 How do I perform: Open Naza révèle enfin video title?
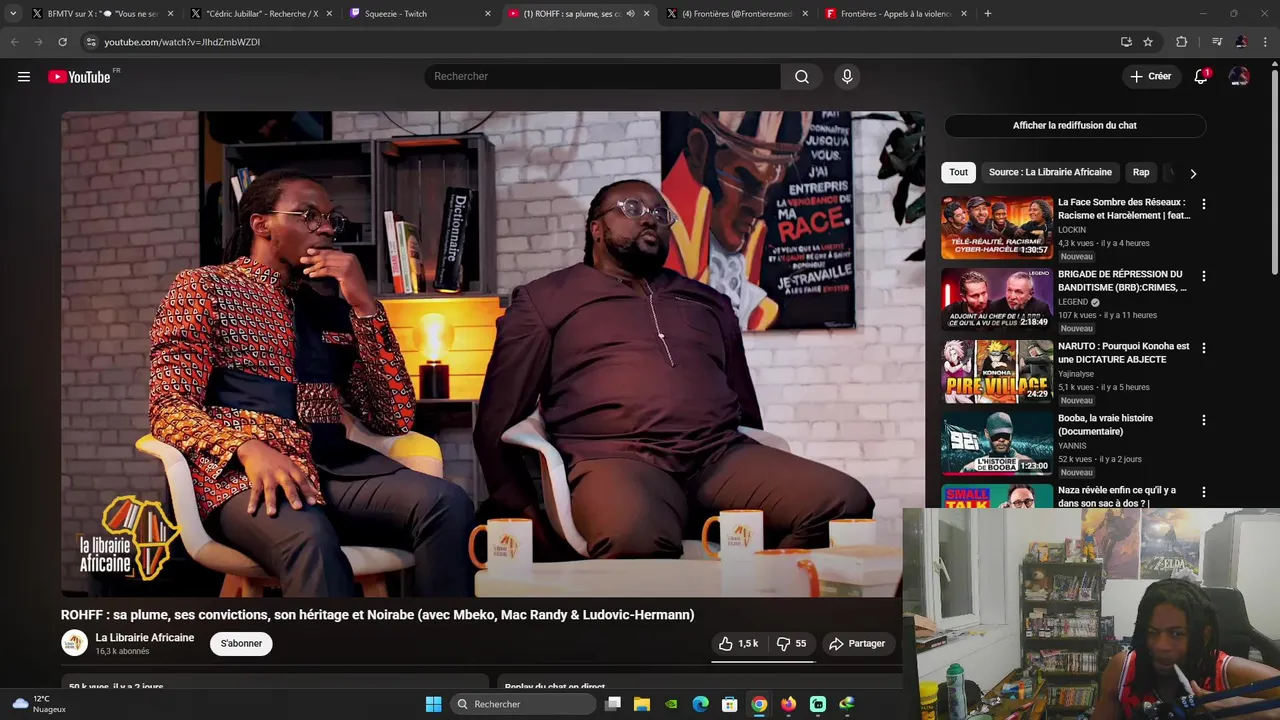point(1117,496)
